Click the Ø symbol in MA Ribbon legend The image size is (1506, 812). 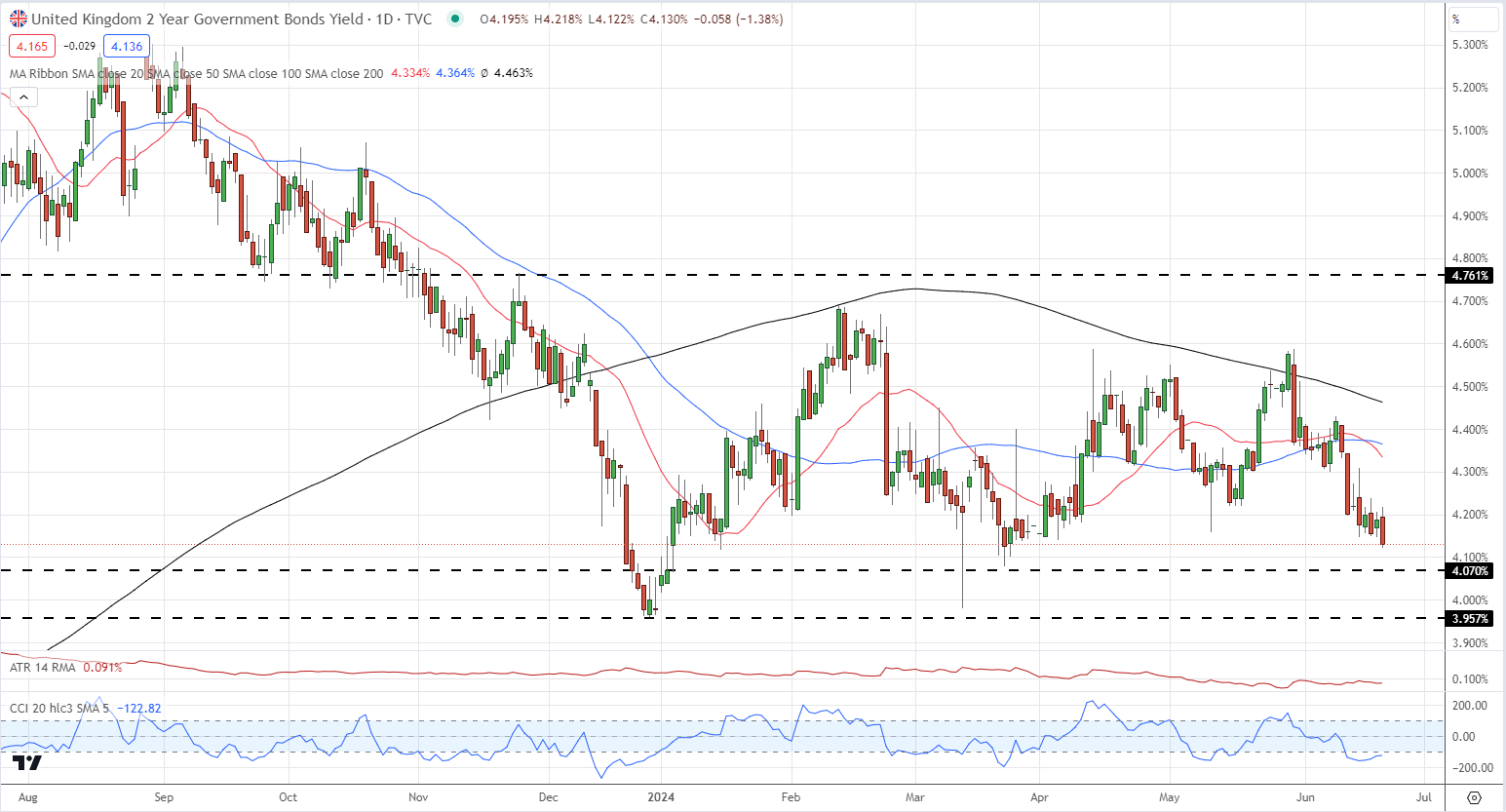point(484,73)
